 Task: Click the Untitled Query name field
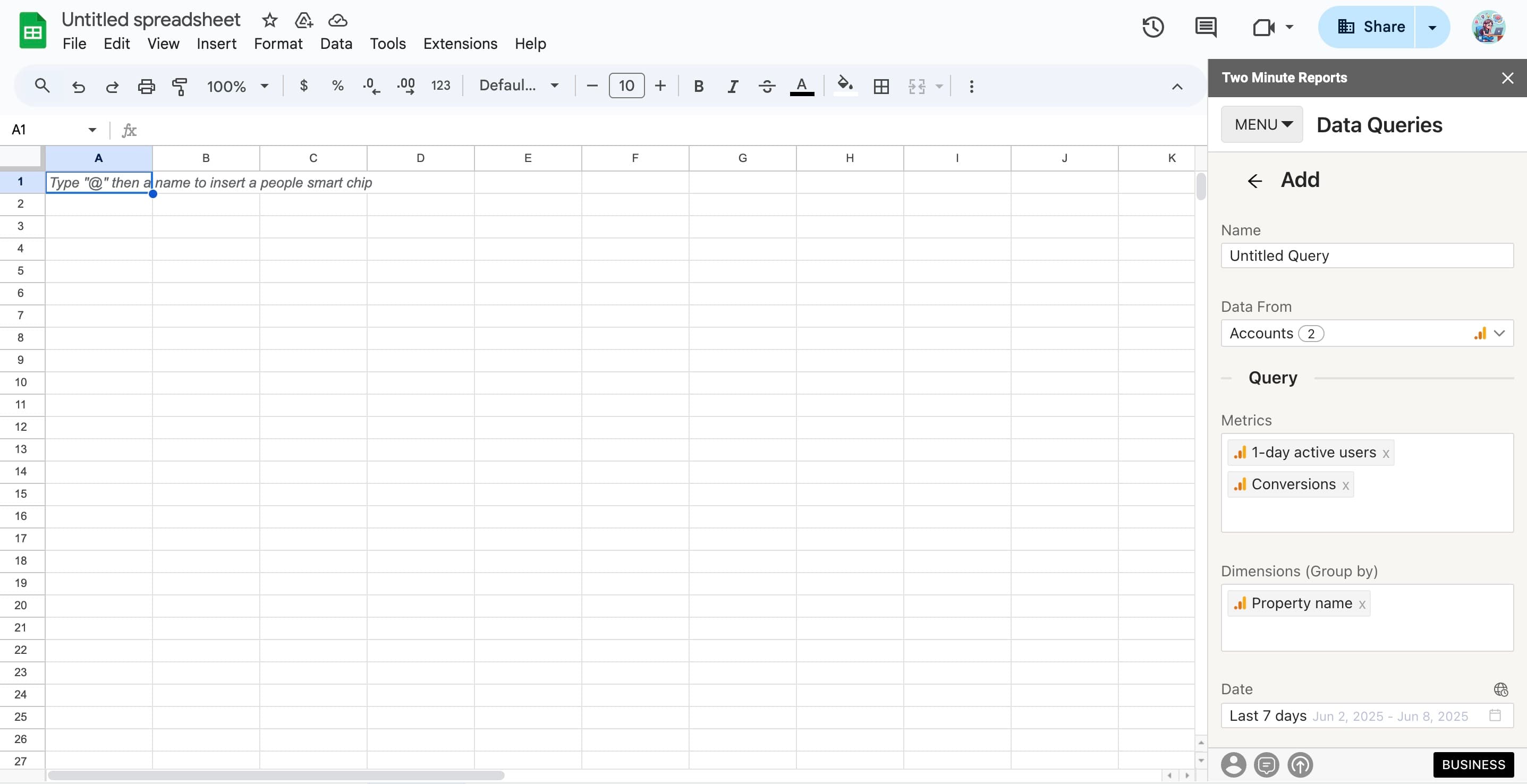coord(1367,255)
